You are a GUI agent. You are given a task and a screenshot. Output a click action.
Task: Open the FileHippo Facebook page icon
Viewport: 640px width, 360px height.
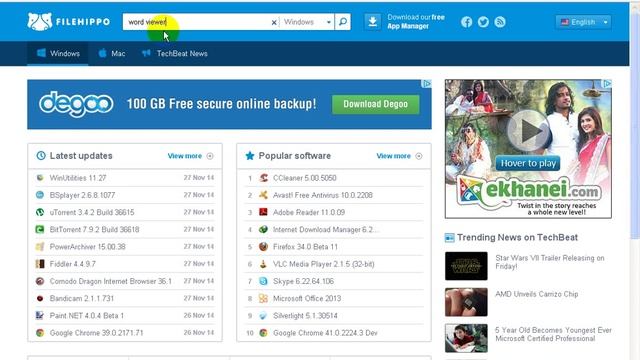467,22
